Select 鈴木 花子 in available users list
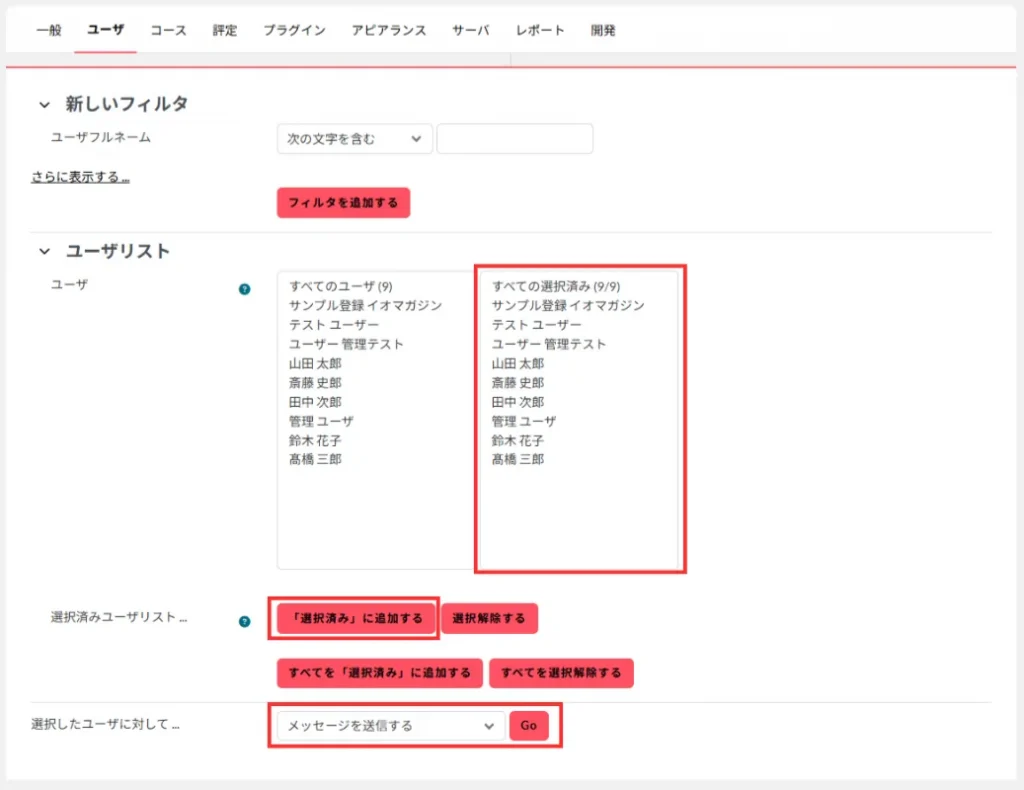The image size is (1024, 790). click(x=315, y=440)
